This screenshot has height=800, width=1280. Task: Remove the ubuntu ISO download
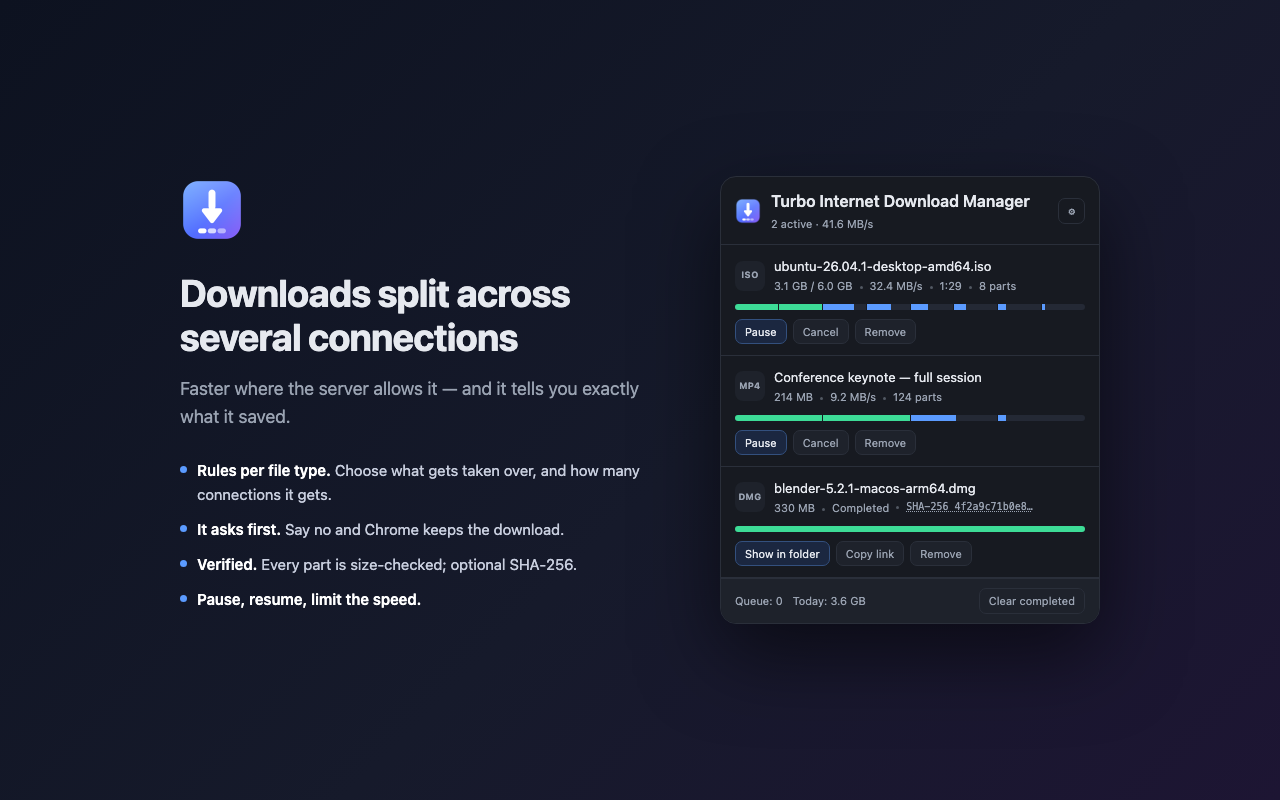(x=885, y=332)
